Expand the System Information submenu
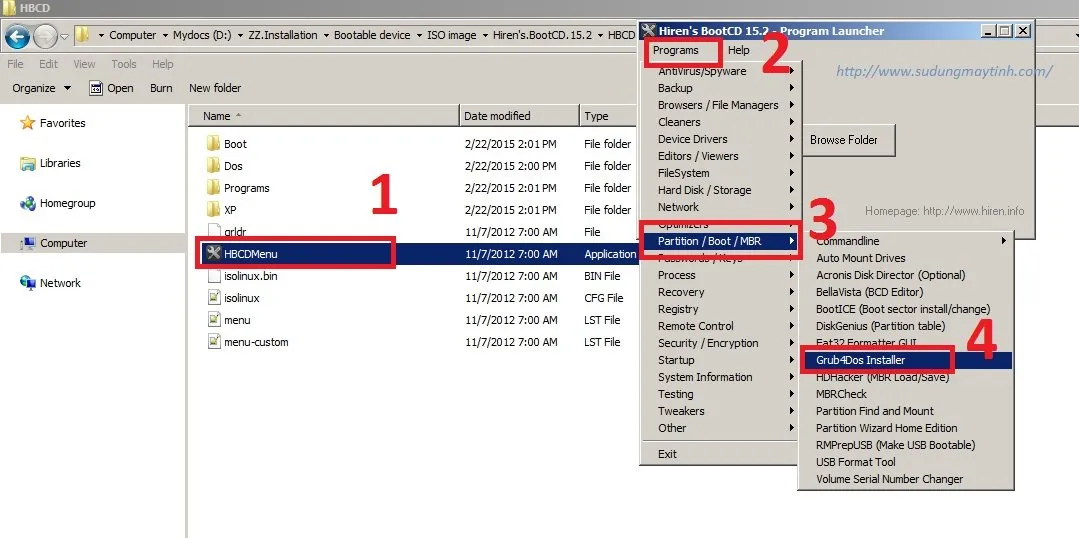Viewport: 1079px width, 538px height. (x=719, y=377)
